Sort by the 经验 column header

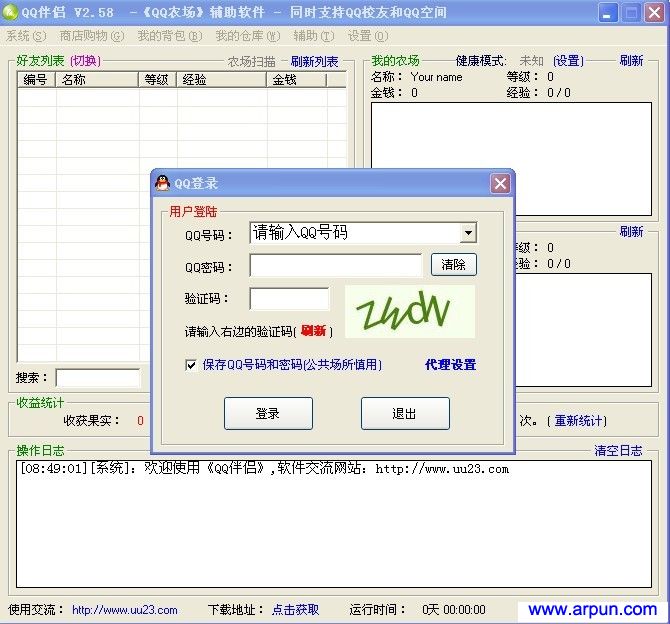(222, 79)
